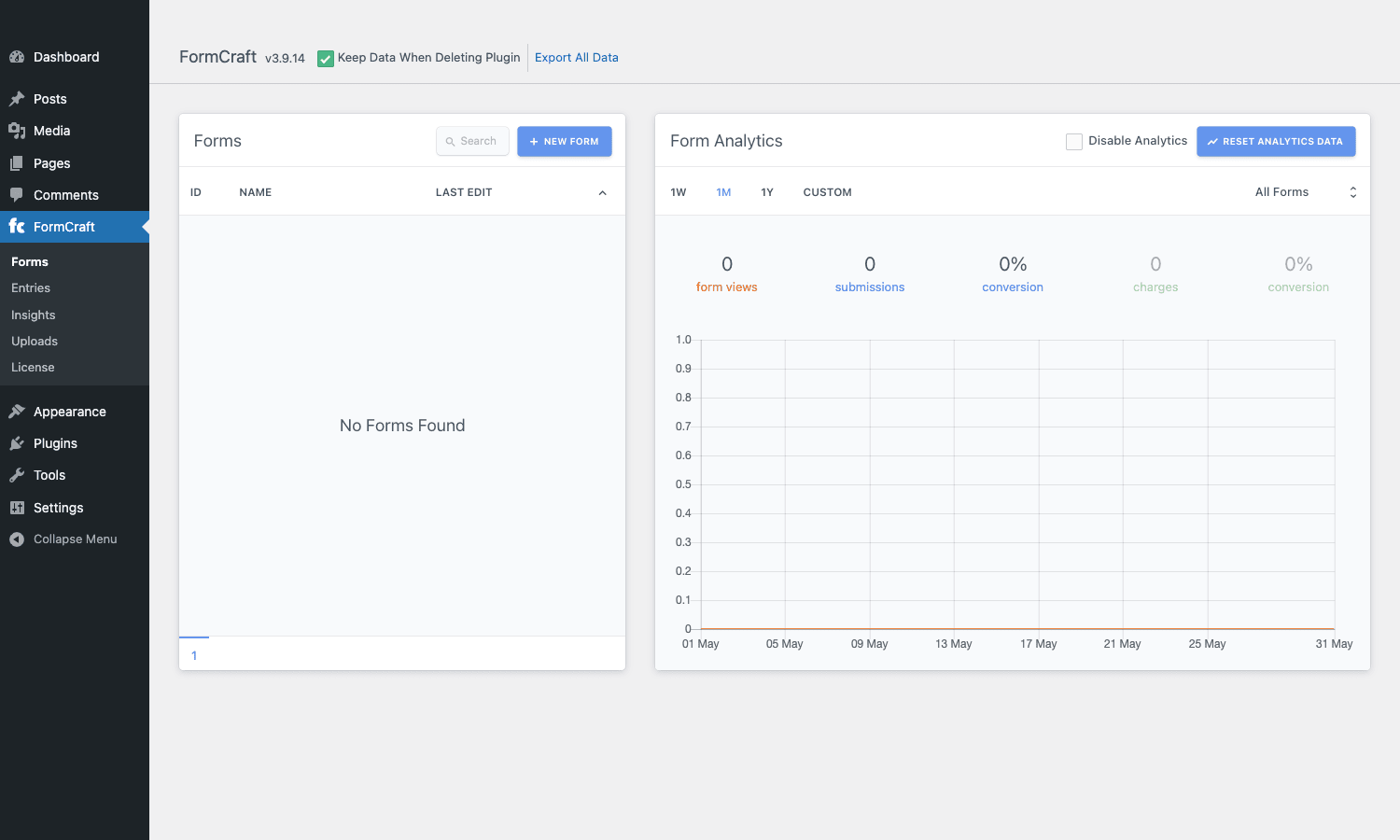The image size is (1400, 840).
Task: Click the FormCraft fc logo icon
Action: (x=17, y=226)
